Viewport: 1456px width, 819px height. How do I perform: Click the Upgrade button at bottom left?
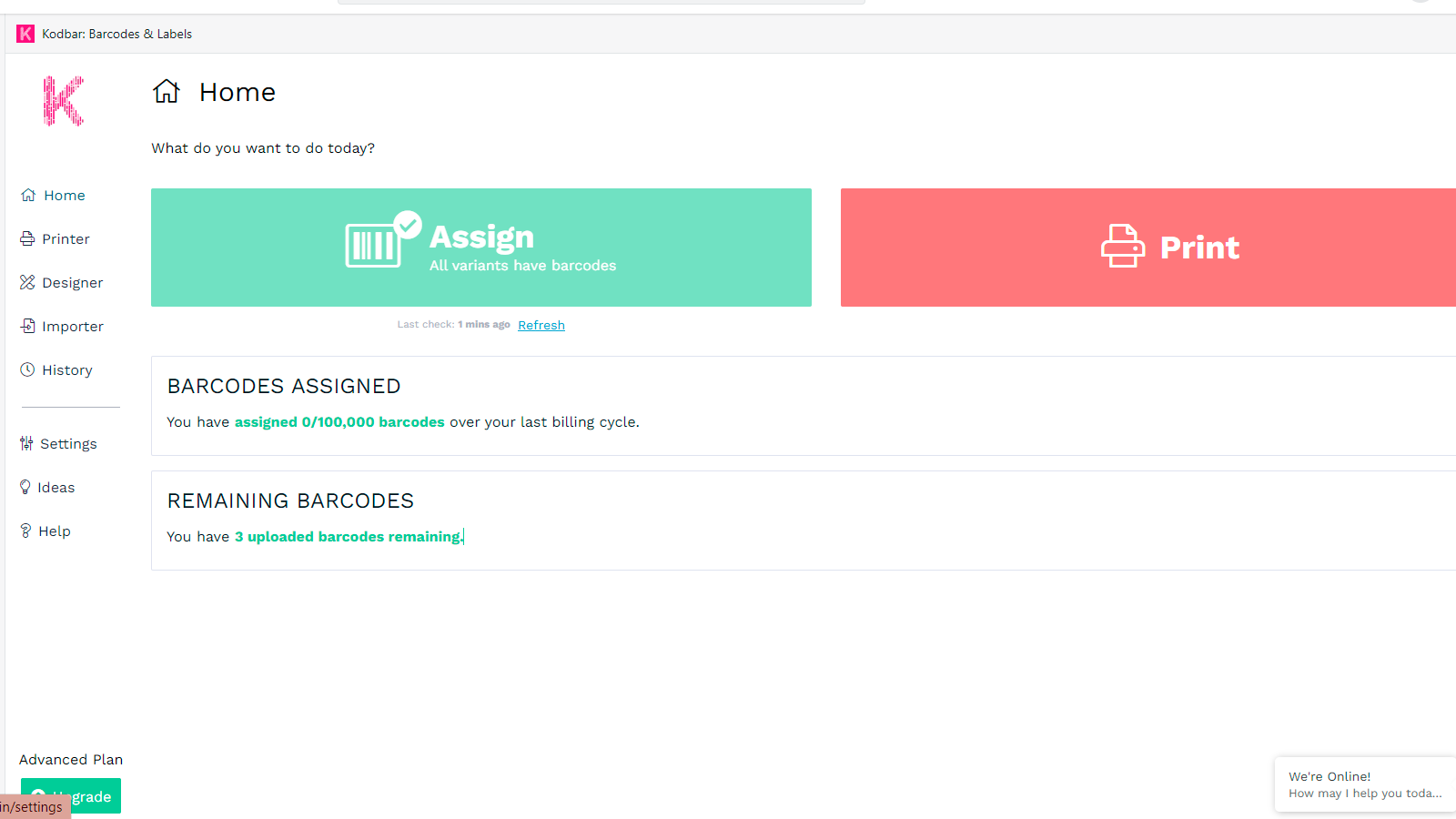(70, 795)
